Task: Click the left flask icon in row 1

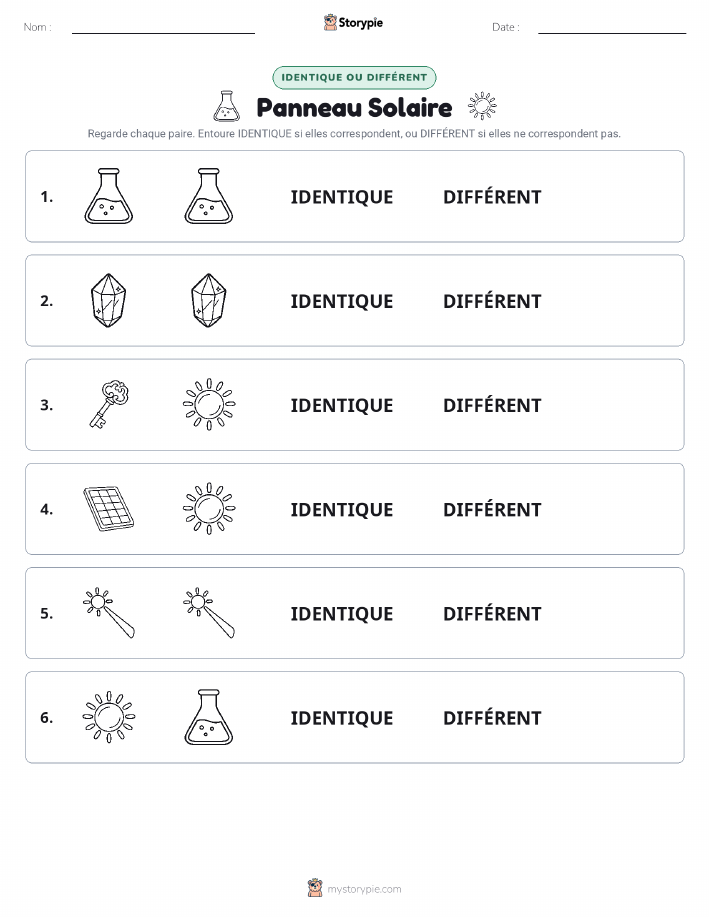Action: coord(109,196)
